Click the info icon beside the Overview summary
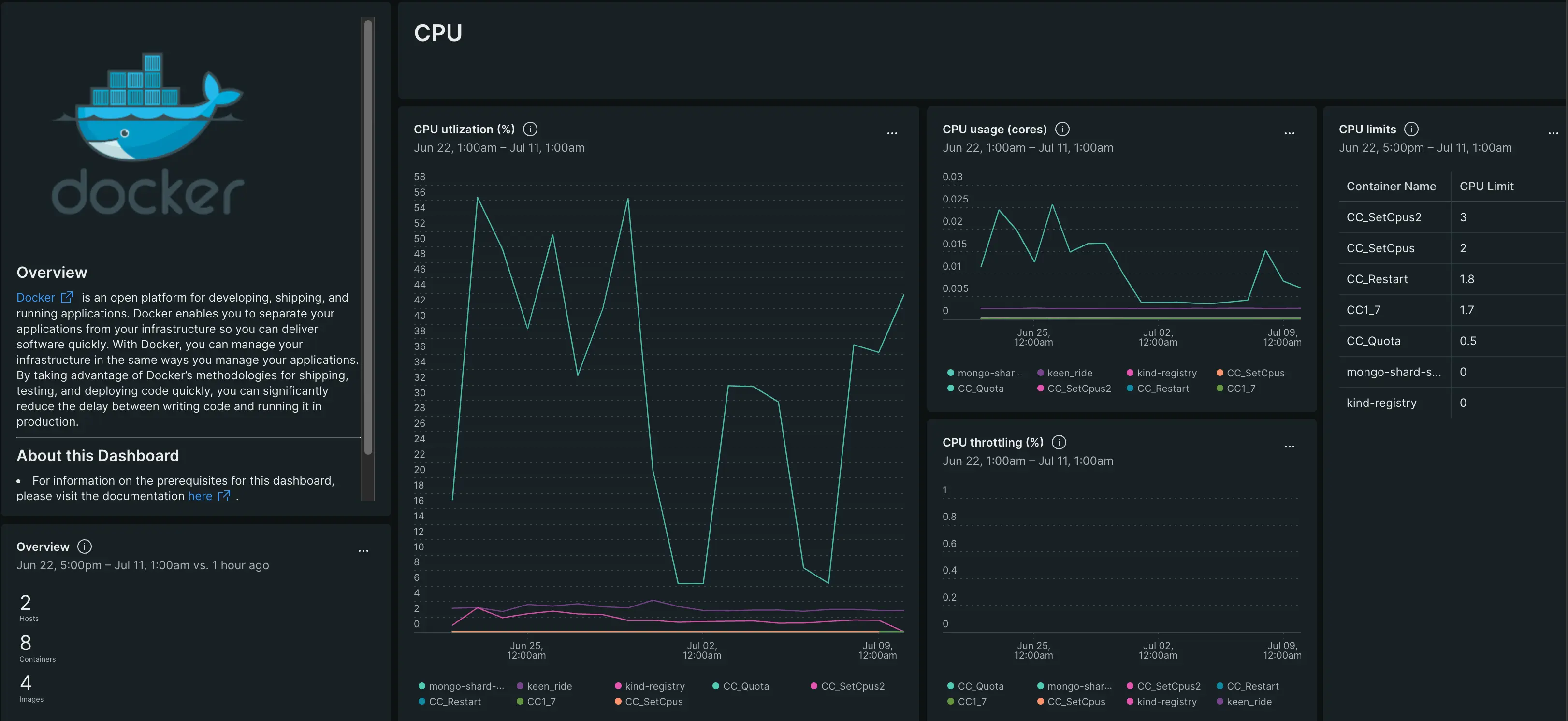This screenshot has height=721, width=1568. point(84,547)
